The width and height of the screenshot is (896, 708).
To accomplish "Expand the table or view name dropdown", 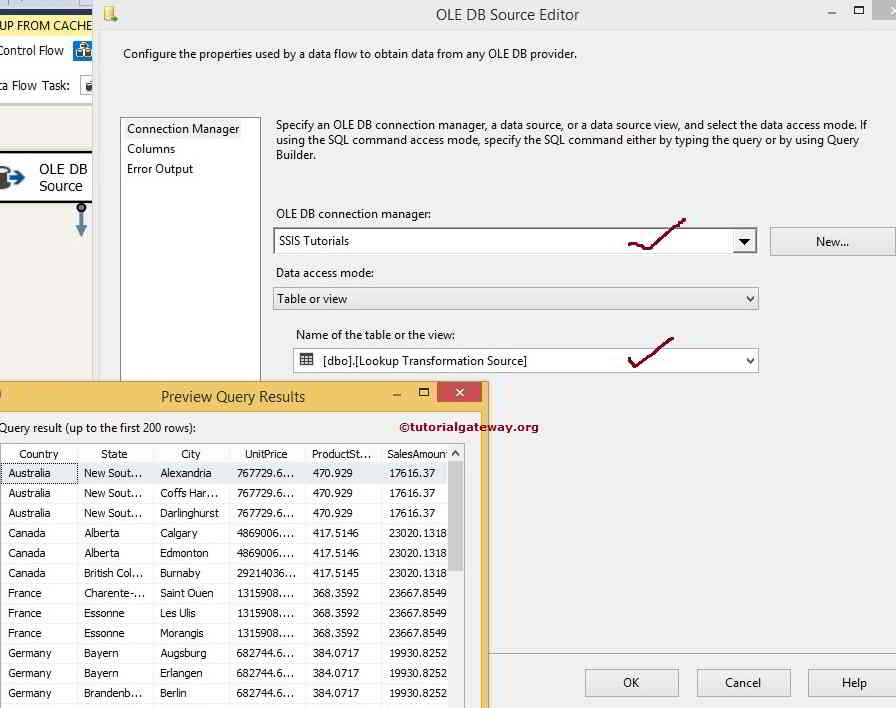I will 747,360.
